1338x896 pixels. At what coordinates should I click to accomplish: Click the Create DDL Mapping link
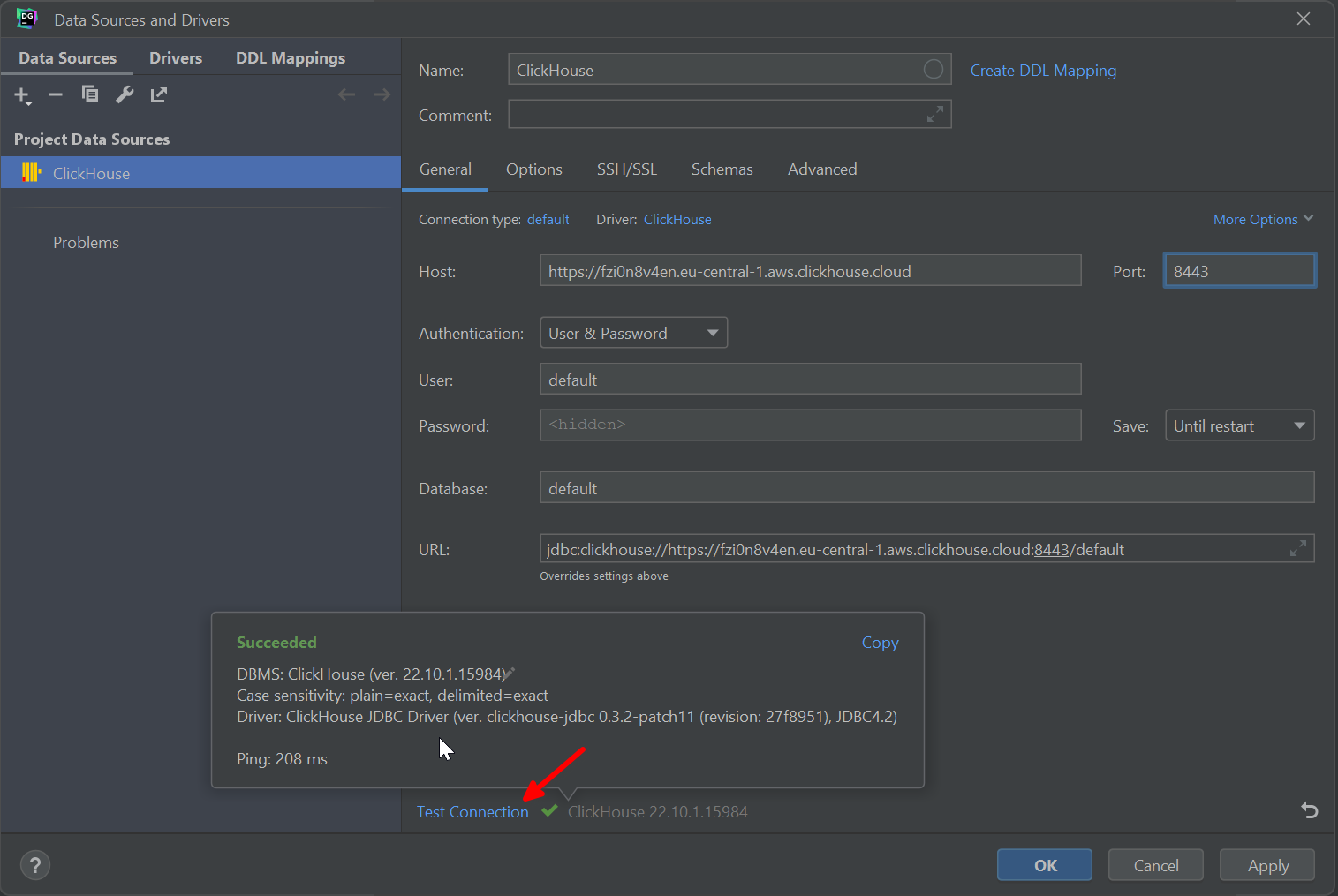pyautogui.click(x=1042, y=70)
